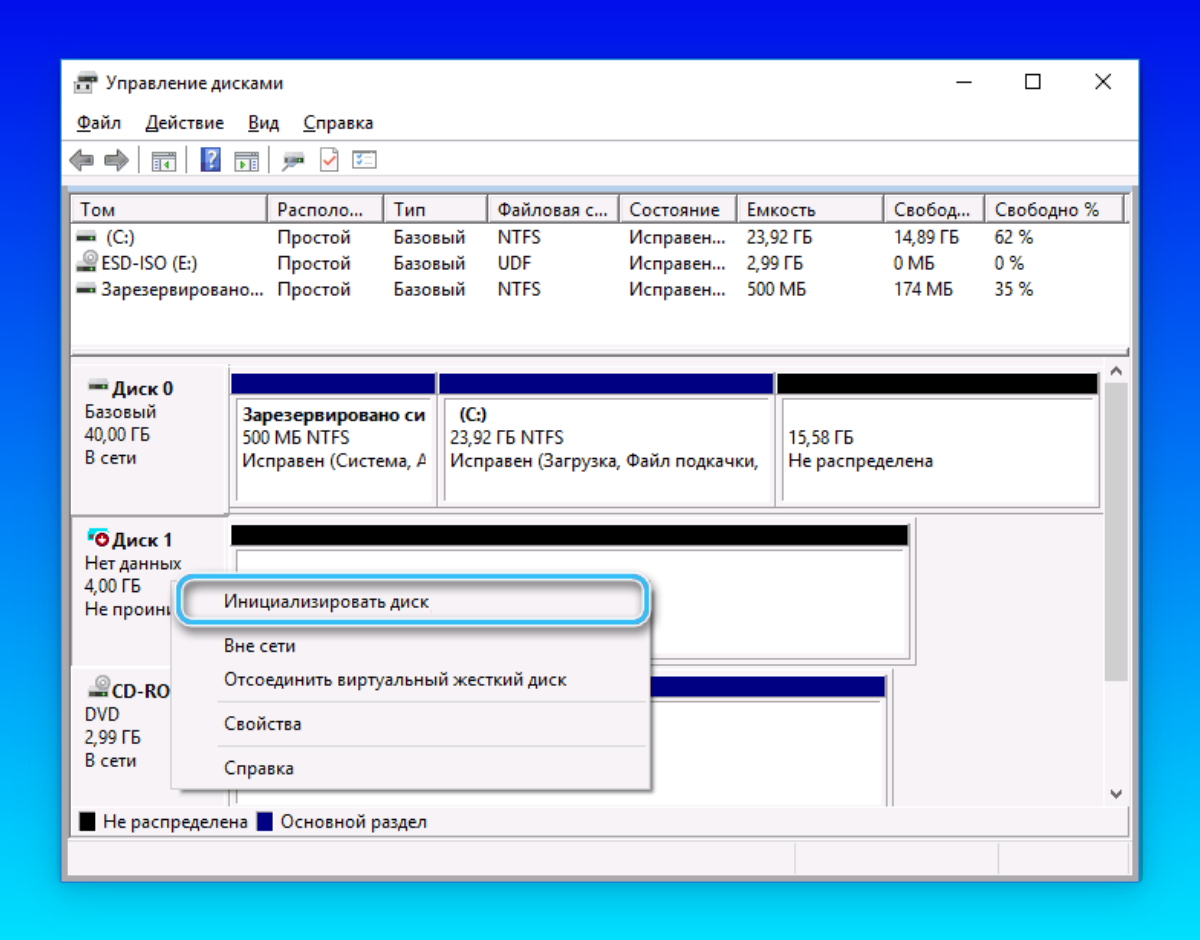Select Вне сети in the context menu
The height and width of the screenshot is (940, 1200).
pos(259,646)
